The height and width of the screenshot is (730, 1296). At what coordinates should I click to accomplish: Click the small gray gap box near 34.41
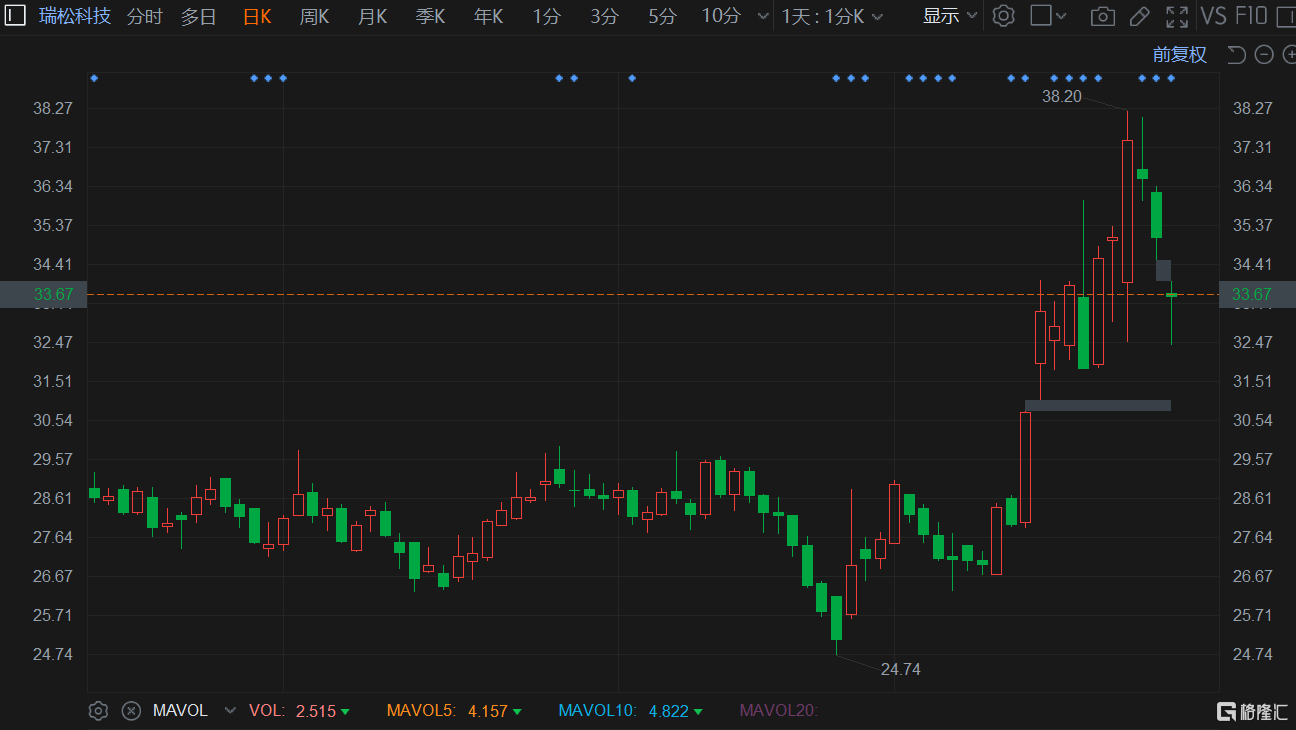(x=1164, y=271)
